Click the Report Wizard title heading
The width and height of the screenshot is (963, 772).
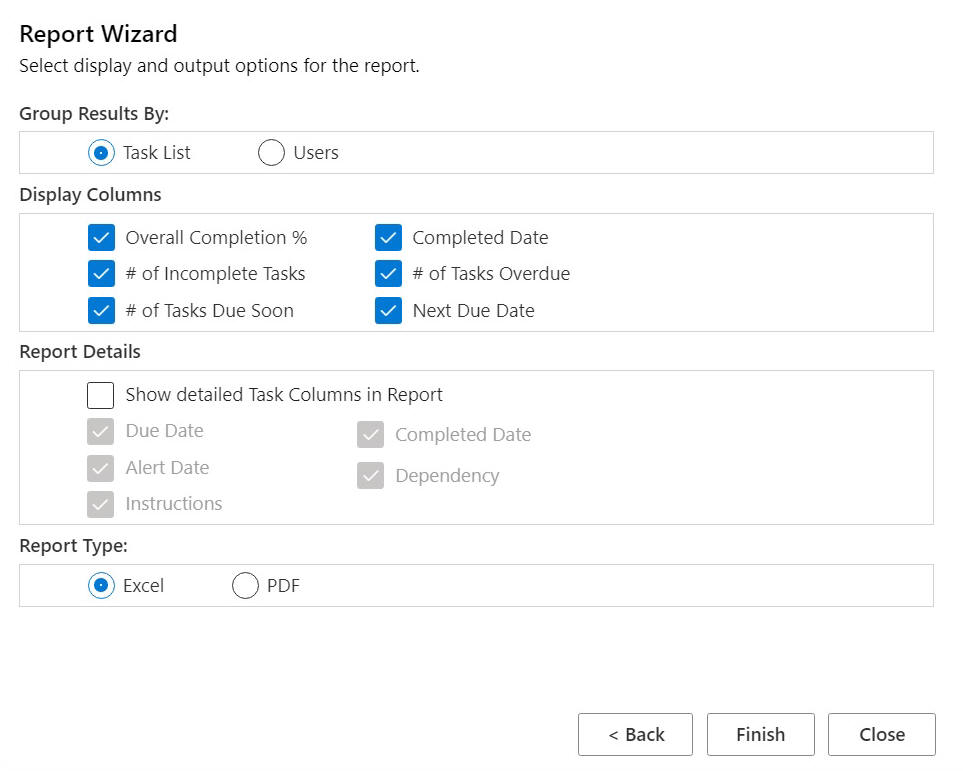coord(98,34)
